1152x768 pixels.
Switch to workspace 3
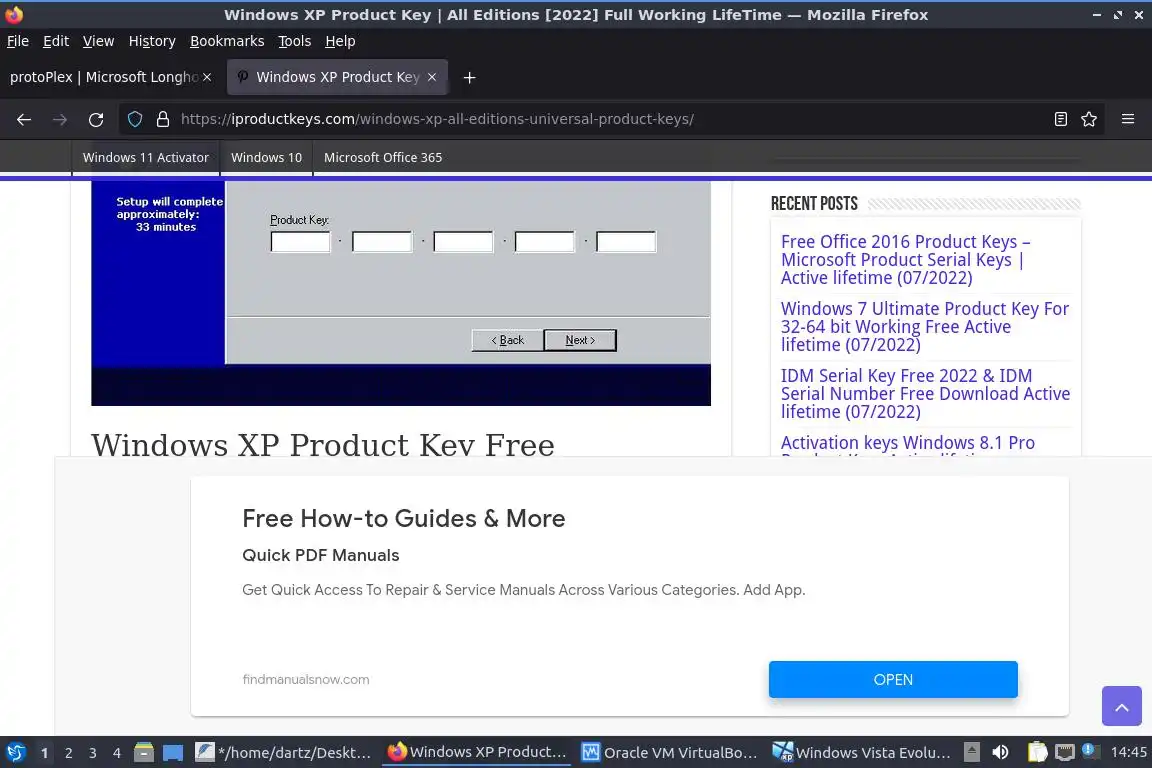pos(93,753)
